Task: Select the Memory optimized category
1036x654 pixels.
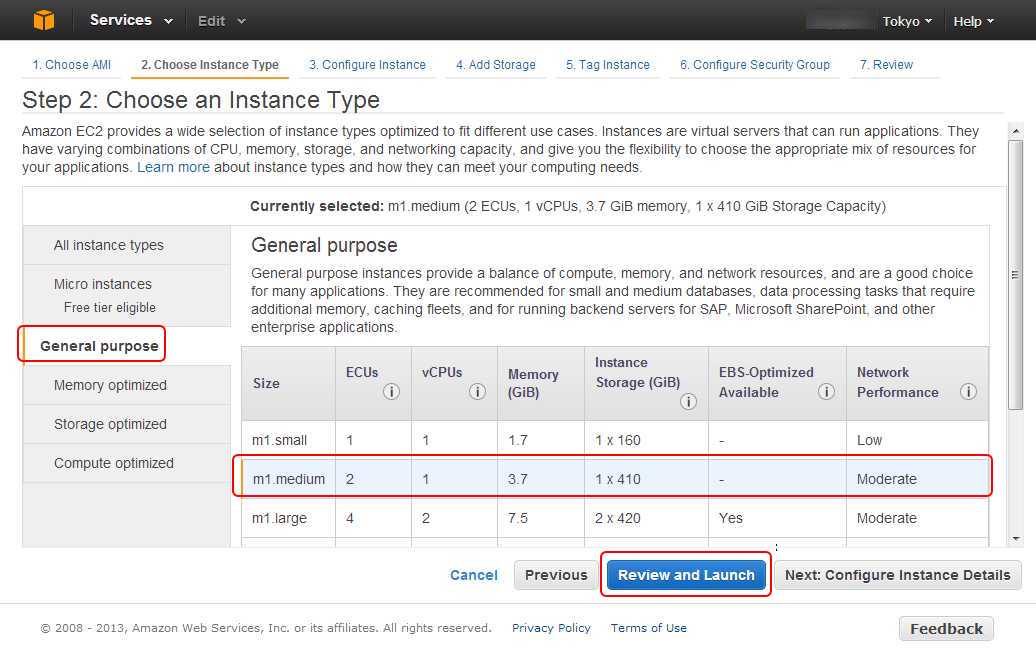Action: point(110,385)
